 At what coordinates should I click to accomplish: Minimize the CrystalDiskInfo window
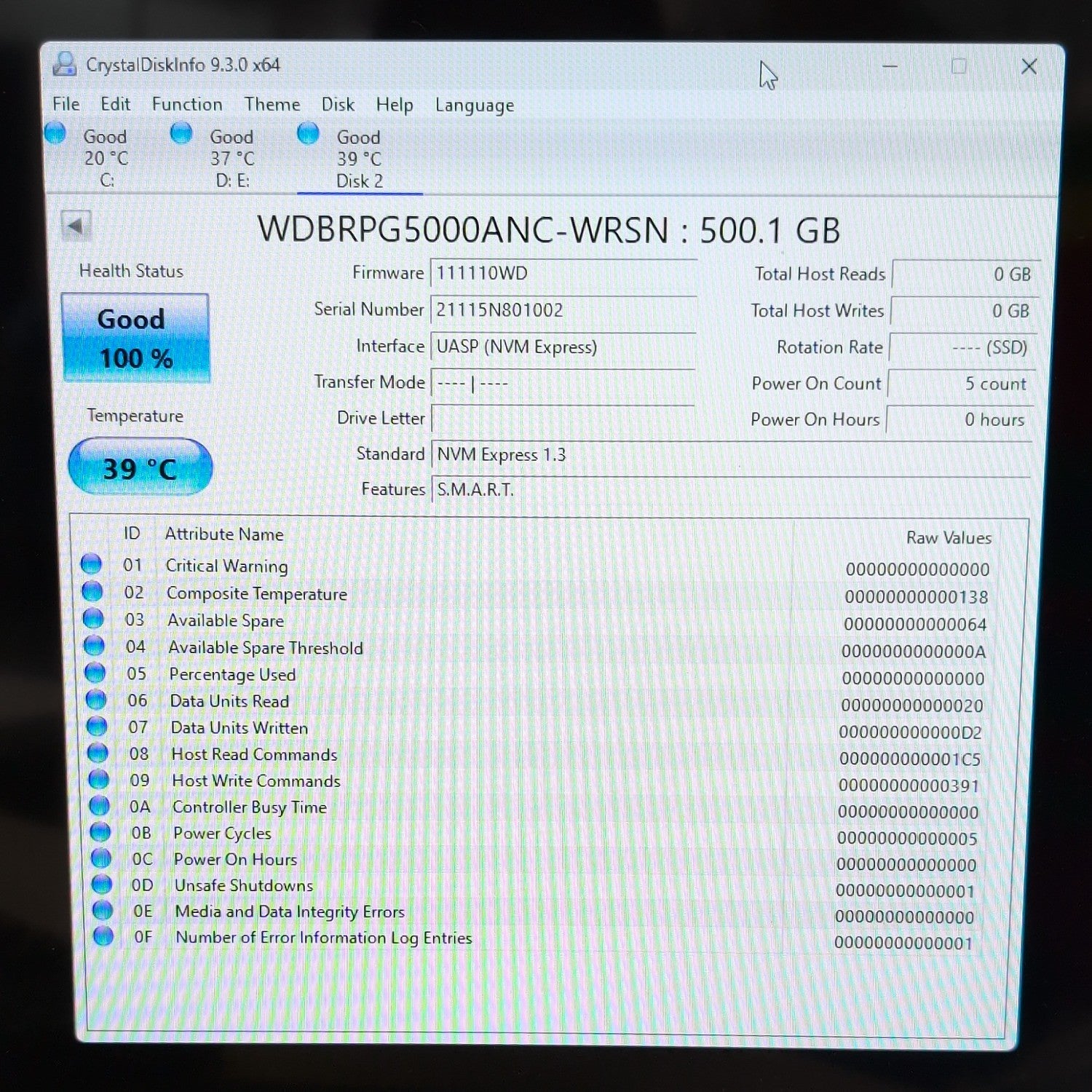coord(890,66)
